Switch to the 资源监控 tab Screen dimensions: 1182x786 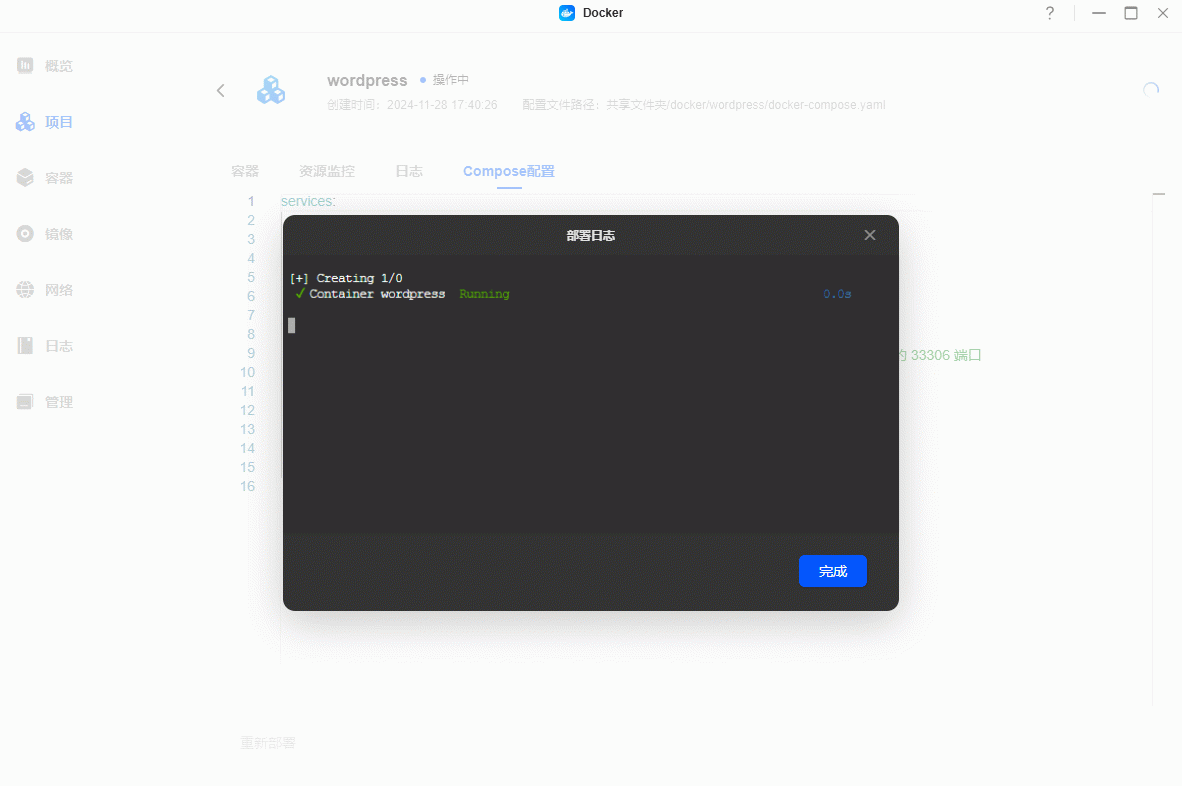326,171
